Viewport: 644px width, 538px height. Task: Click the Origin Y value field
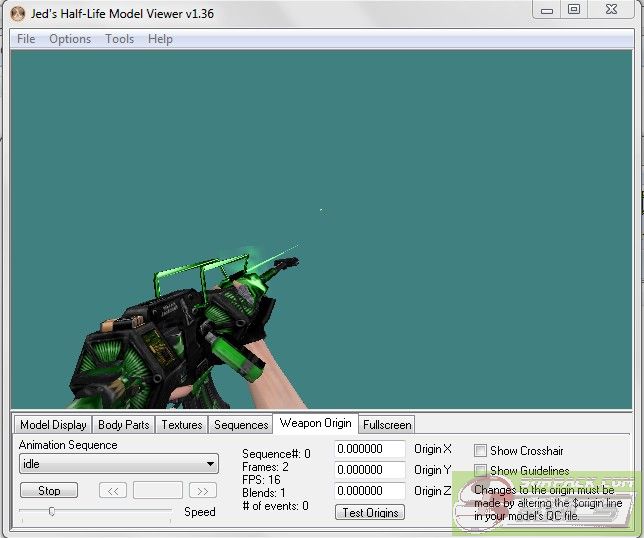tap(370, 470)
